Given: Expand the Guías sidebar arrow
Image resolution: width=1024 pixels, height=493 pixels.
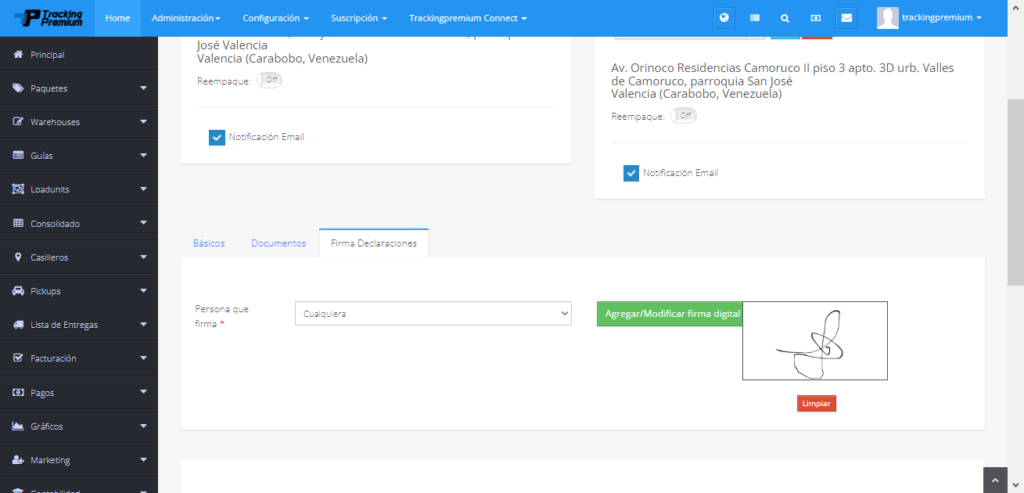Looking at the screenshot, I should click(x=144, y=155).
